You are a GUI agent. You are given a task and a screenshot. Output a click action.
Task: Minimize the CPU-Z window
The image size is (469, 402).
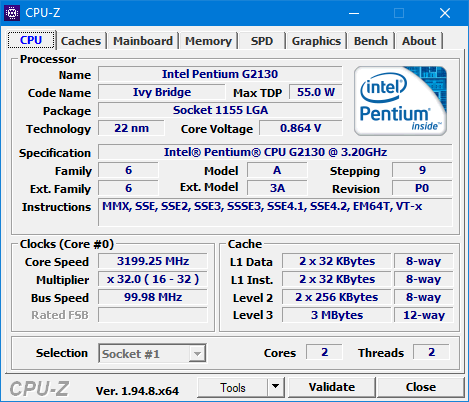(x=354, y=13)
